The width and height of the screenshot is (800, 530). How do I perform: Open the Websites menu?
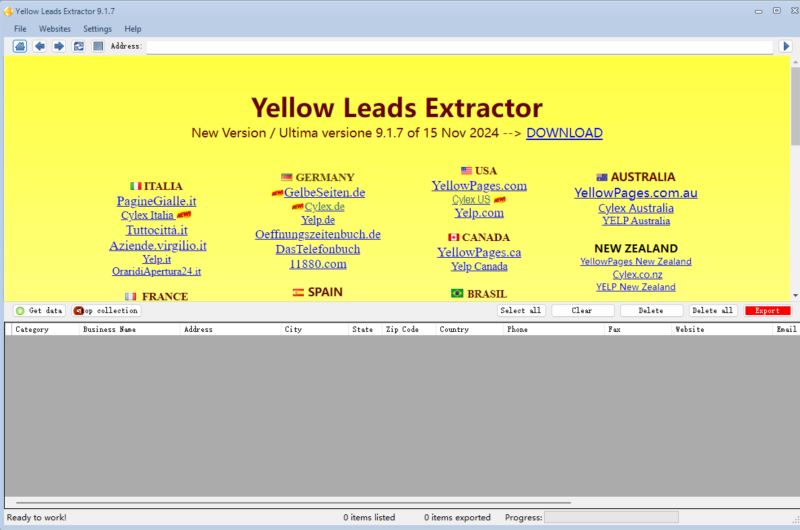pos(55,29)
